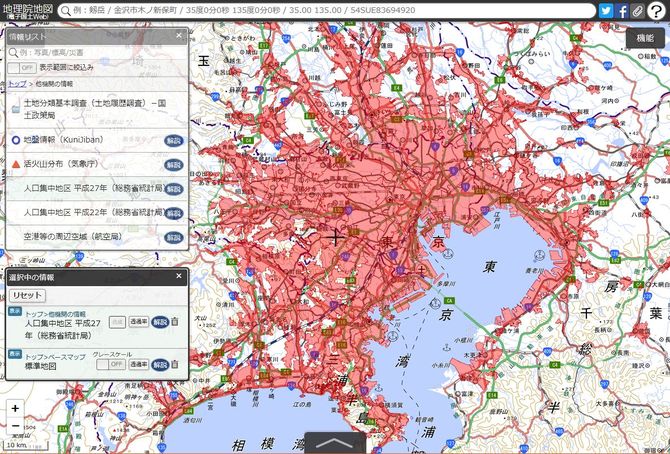Open 解説 for 地盤情報 (KuniJiban)

pyautogui.click(x=173, y=141)
